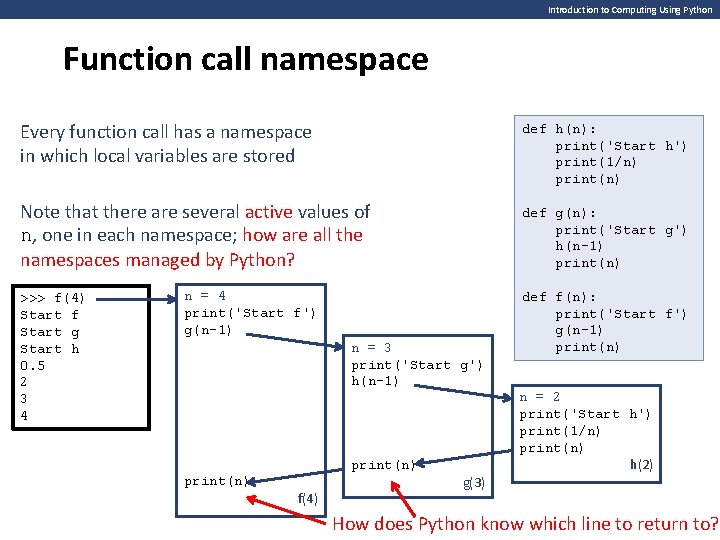The height and width of the screenshot is (540, 720).
Task: Click 'g(n-1)' inside the f(4) box
Action: pos(208,331)
